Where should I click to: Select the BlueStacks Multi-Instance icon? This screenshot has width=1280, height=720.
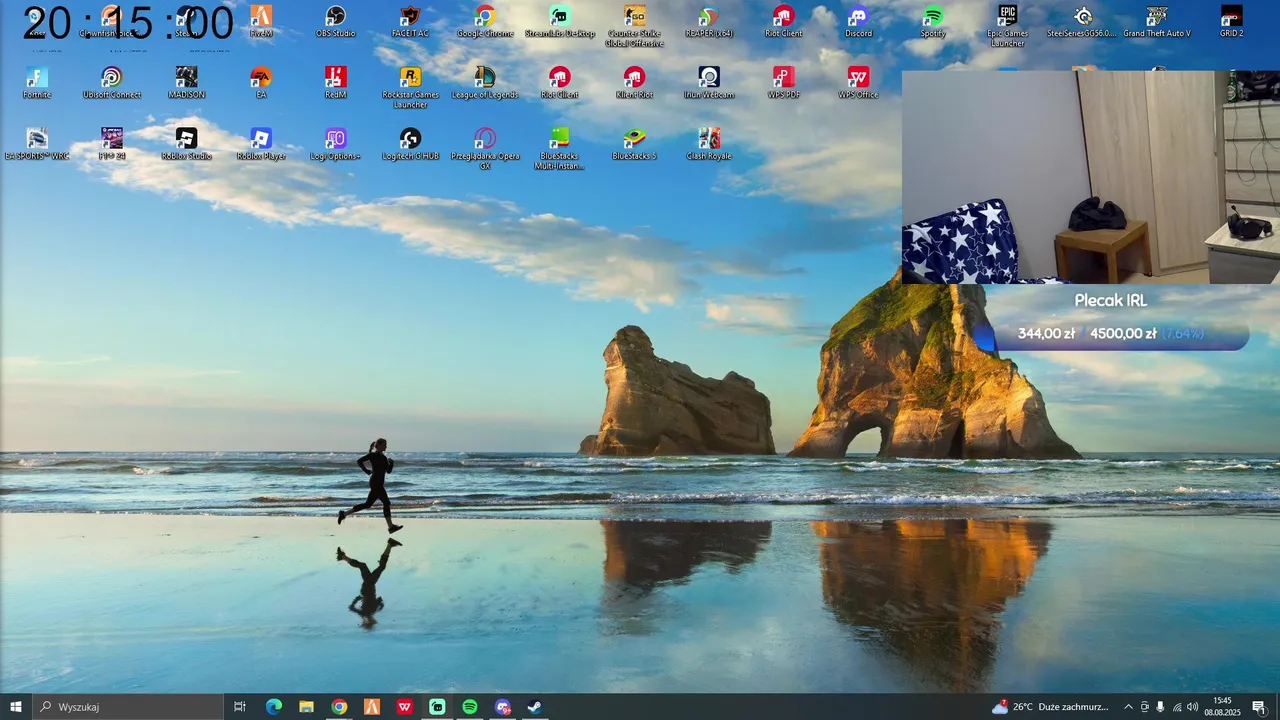coord(560,149)
